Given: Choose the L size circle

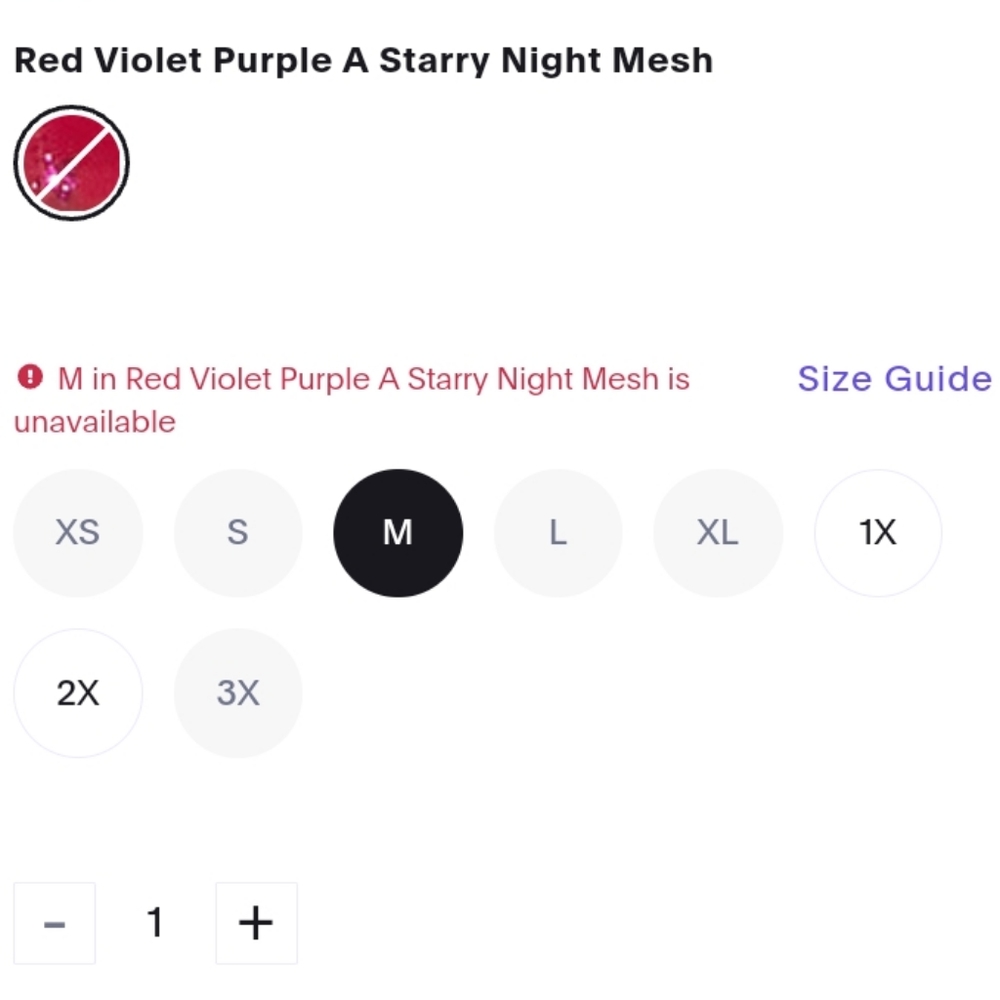Looking at the screenshot, I should pos(558,533).
